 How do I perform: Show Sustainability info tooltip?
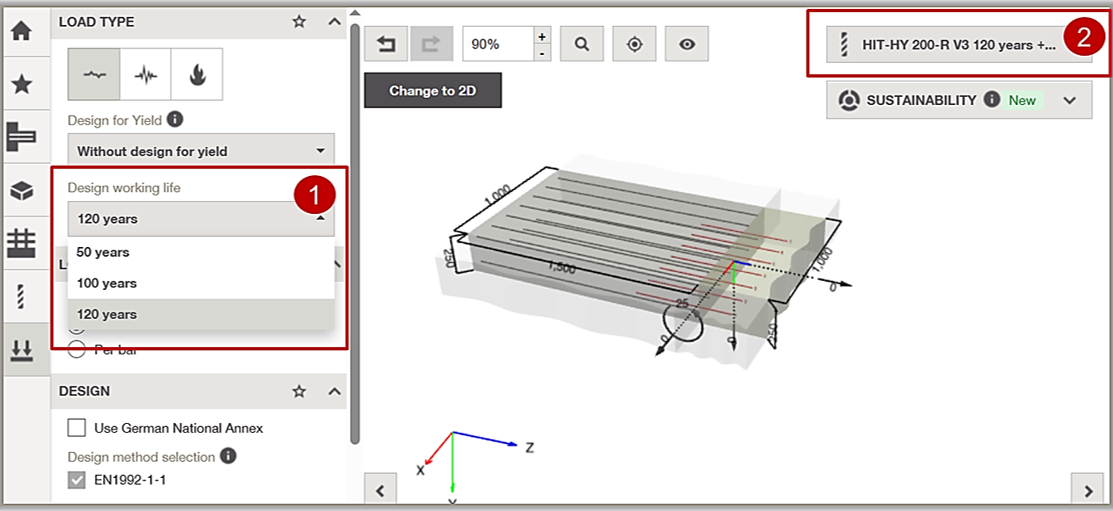(992, 100)
